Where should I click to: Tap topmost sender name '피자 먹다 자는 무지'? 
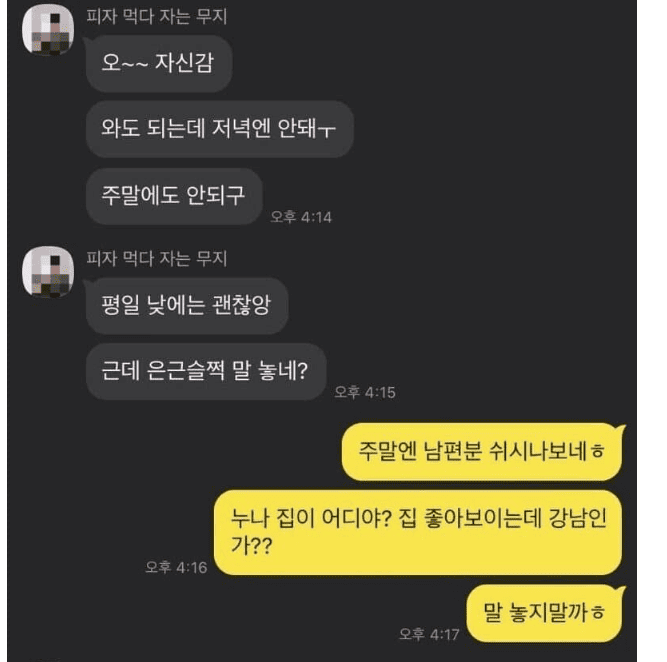[157, 16]
